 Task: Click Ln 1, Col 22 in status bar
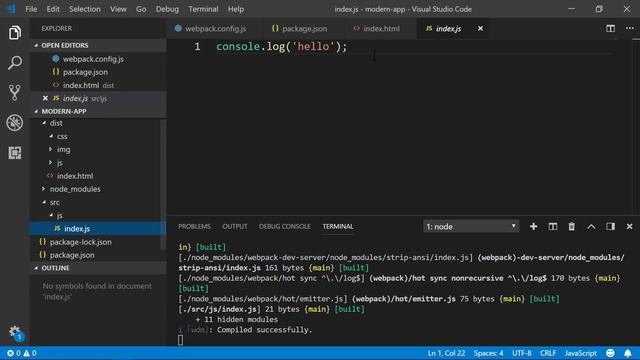pyautogui.click(x=446, y=353)
